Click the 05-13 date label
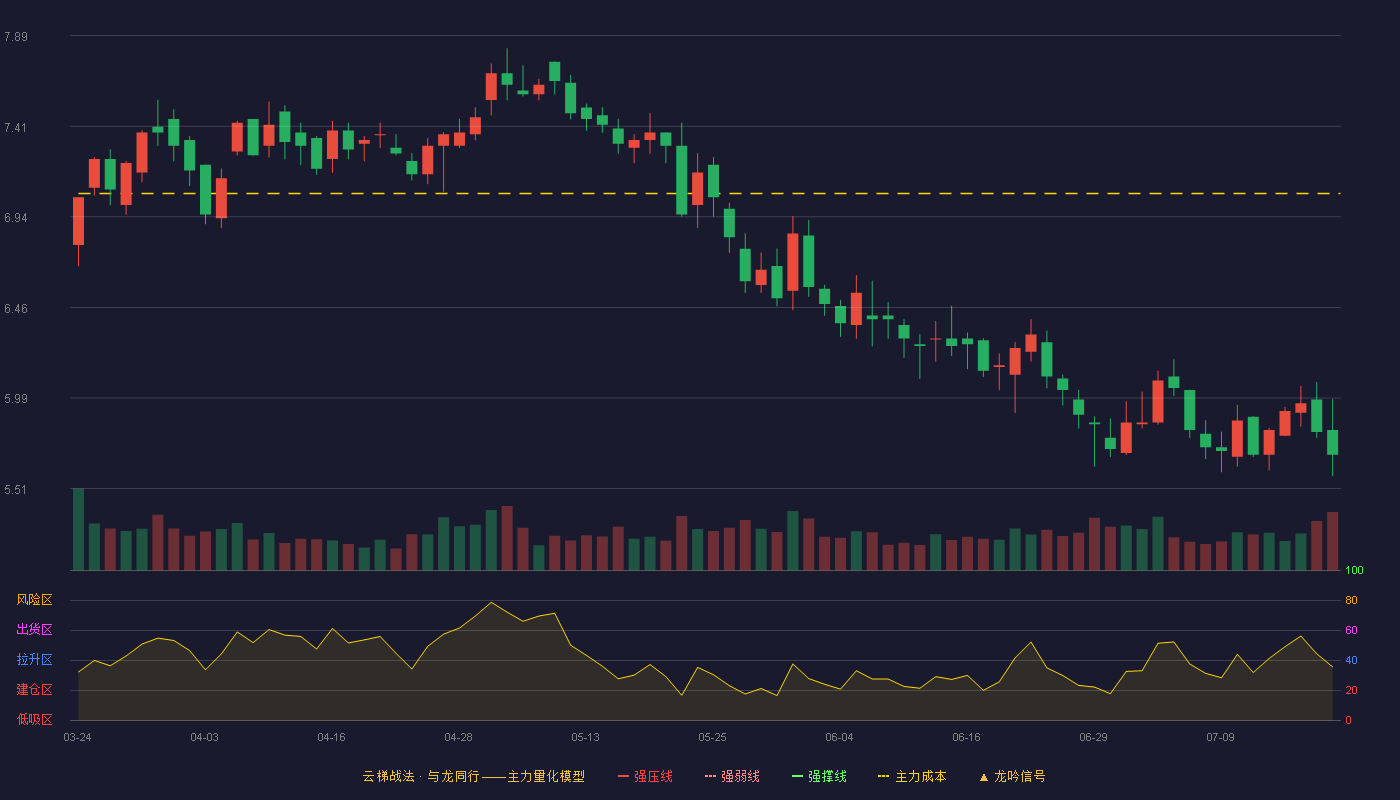This screenshot has height=800, width=1400. tap(585, 737)
